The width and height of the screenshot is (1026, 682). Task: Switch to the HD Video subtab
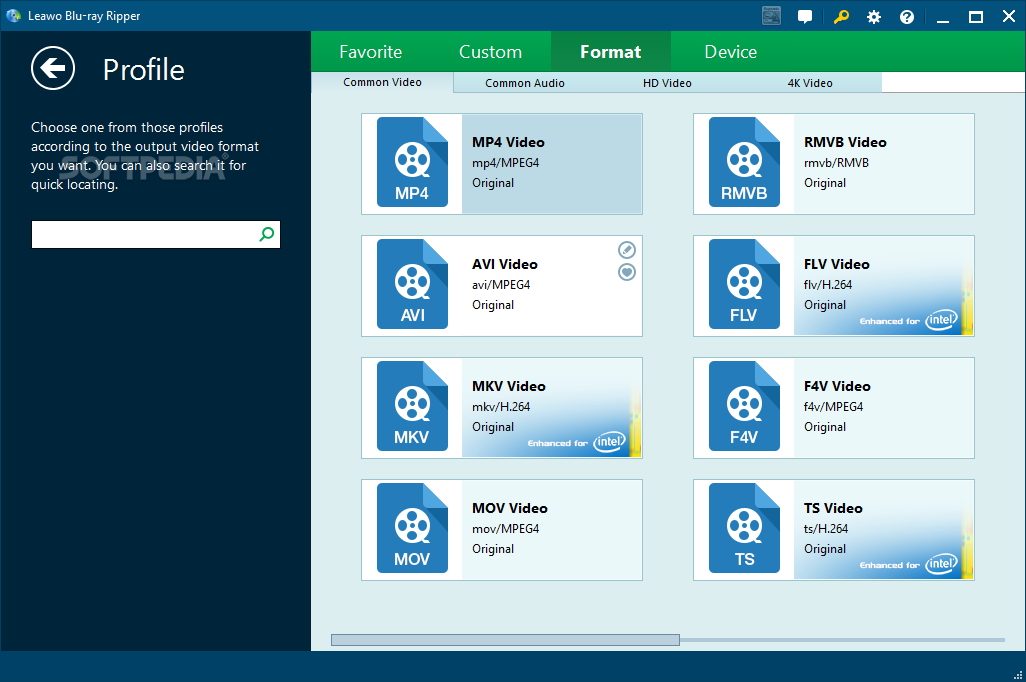coord(667,83)
